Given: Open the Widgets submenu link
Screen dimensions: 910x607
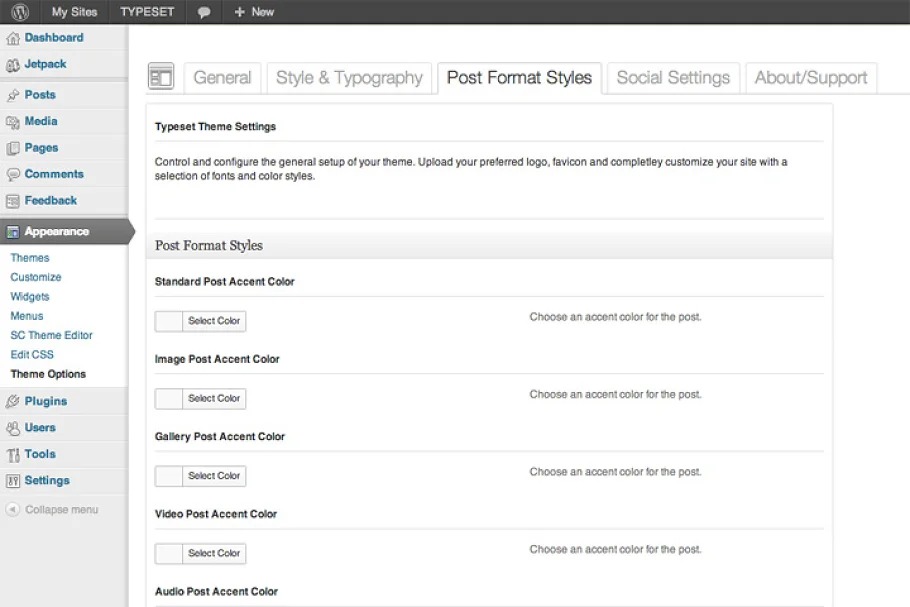Looking at the screenshot, I should tap(30, 297).
